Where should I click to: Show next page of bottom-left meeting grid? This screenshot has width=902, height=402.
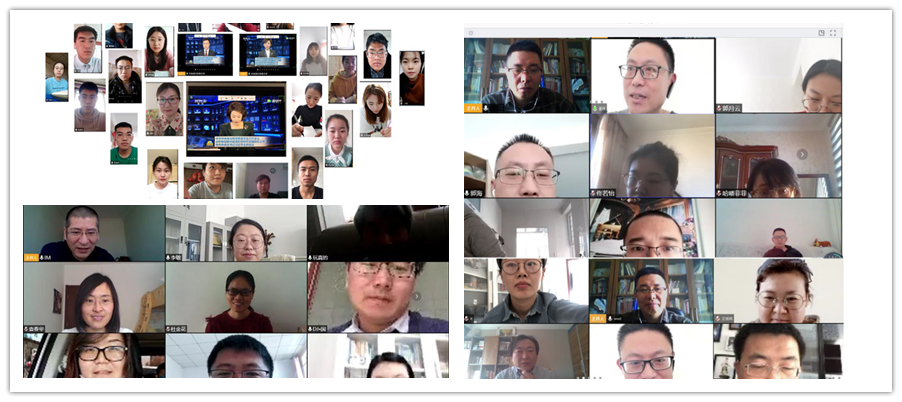coord(416,296)
